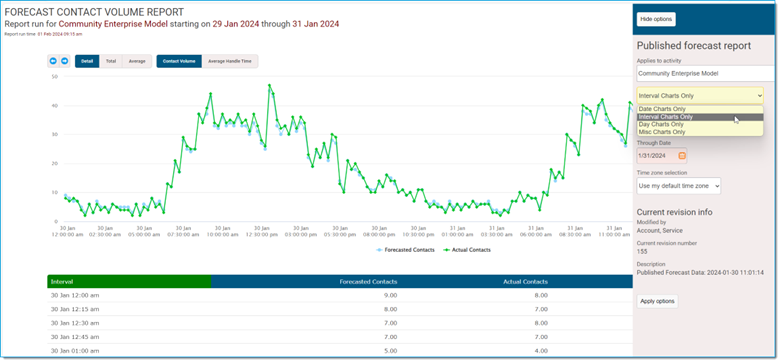
Task: Click the '29 Jan 2024' start date text
Action: (236, 24)
